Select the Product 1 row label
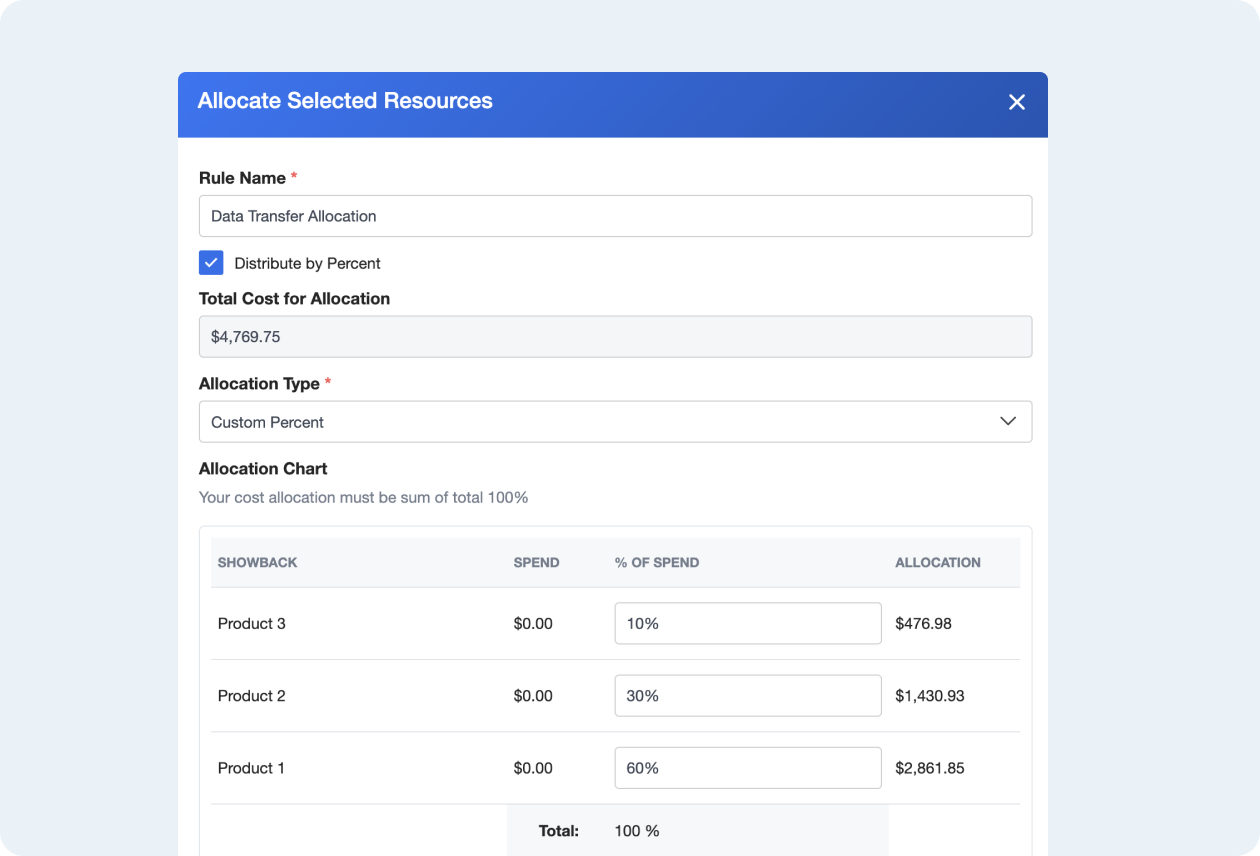Image resolution: width=1260 pixels, height=856 pixels. 252,768
